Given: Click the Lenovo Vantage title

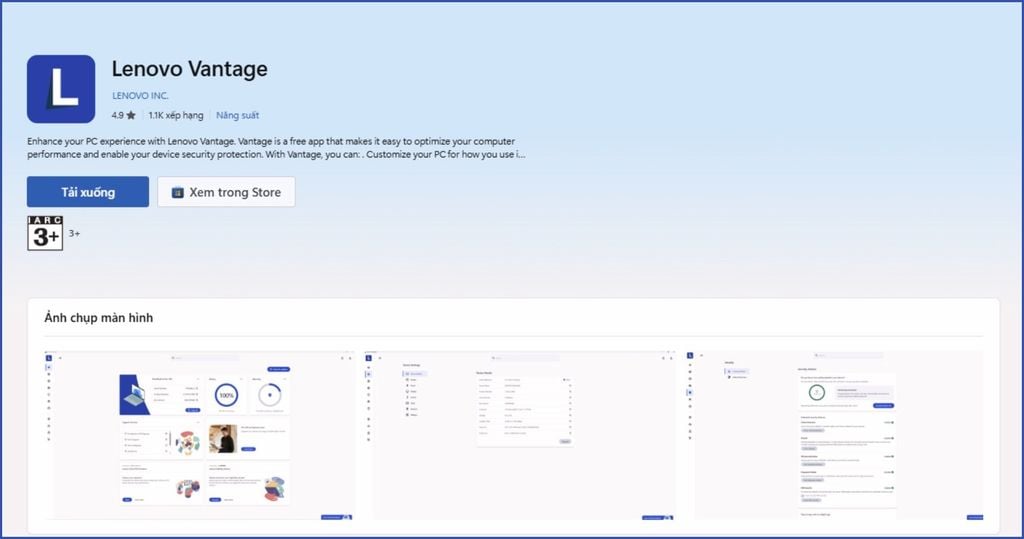Looking at the screenshot, I should 189,69.
